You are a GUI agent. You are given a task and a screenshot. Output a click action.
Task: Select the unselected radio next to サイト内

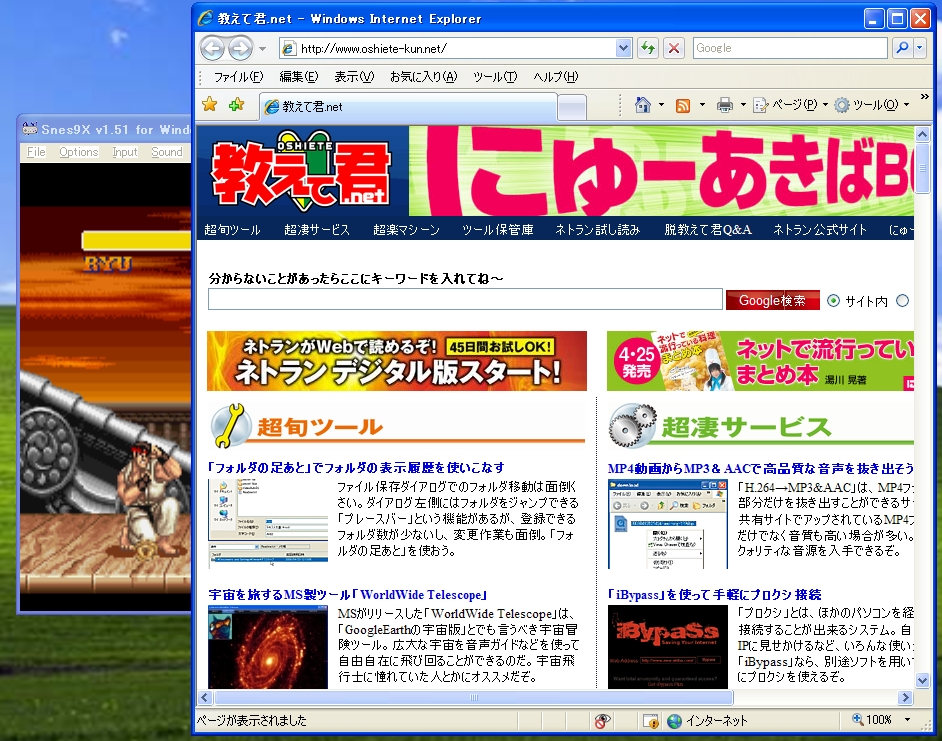pyautogui.click(x=902, y=300)
